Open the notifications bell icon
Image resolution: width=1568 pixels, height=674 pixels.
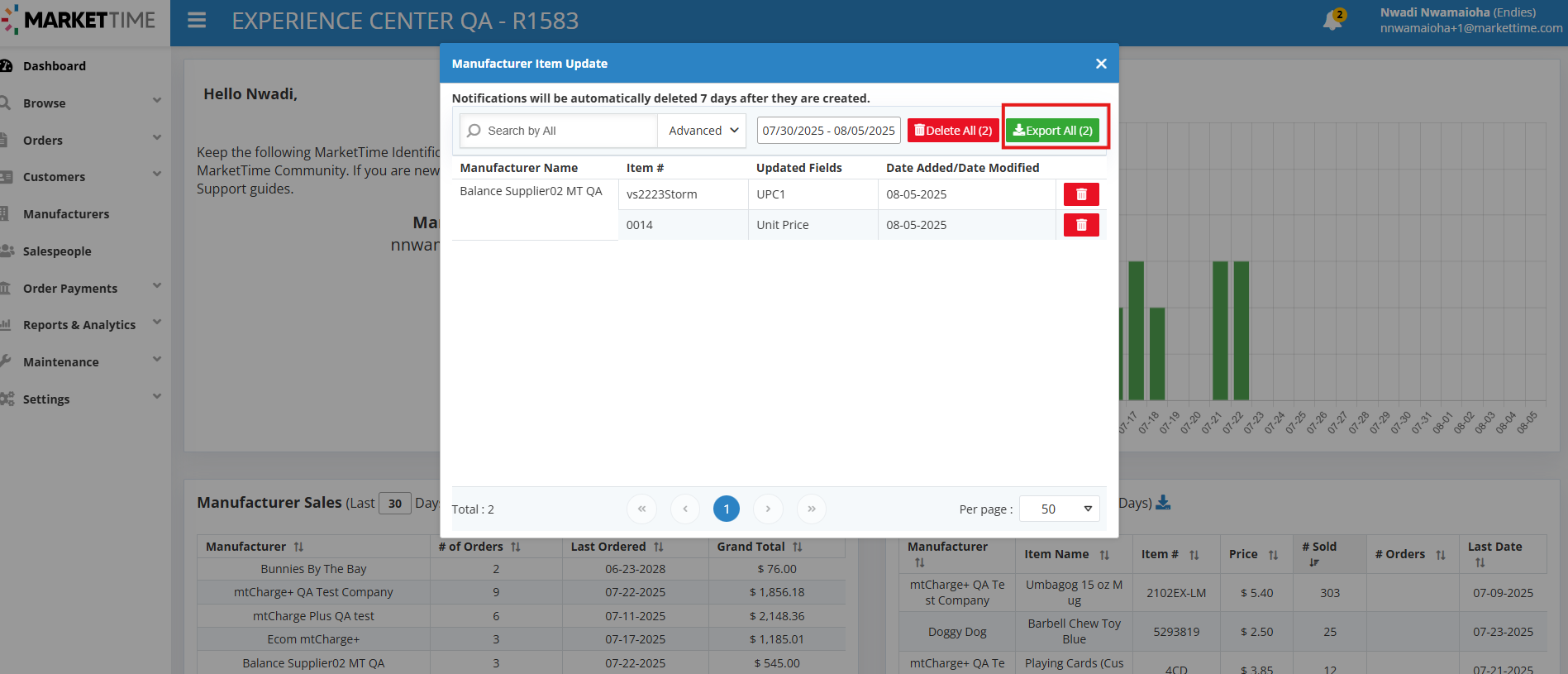(x=1332, y=21)
